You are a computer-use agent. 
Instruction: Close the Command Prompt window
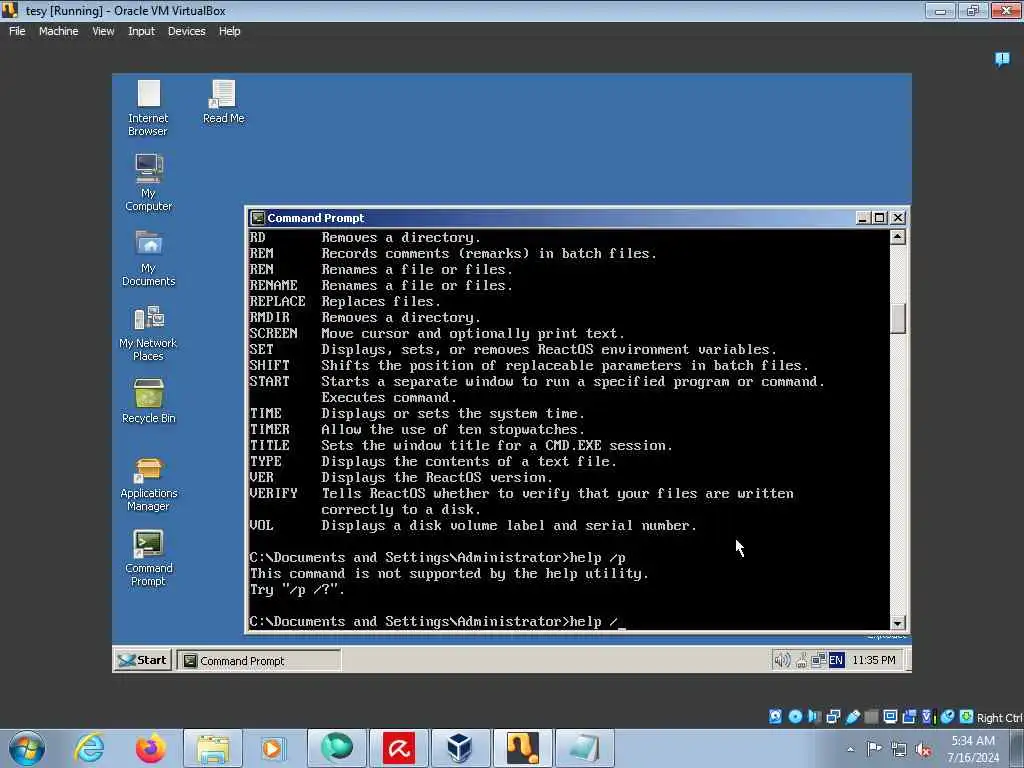pyautogui.click(x=898, y=217)
